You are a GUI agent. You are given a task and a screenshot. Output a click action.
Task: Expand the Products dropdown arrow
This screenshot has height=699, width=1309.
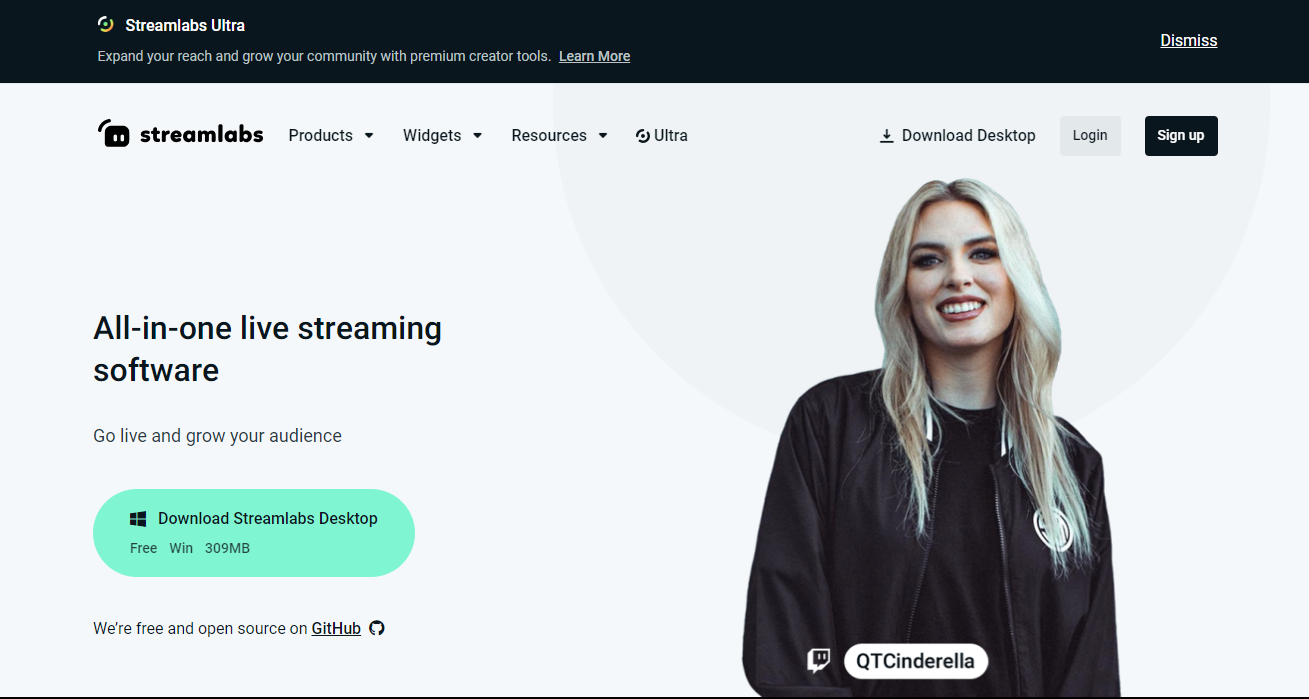point(369,136)
